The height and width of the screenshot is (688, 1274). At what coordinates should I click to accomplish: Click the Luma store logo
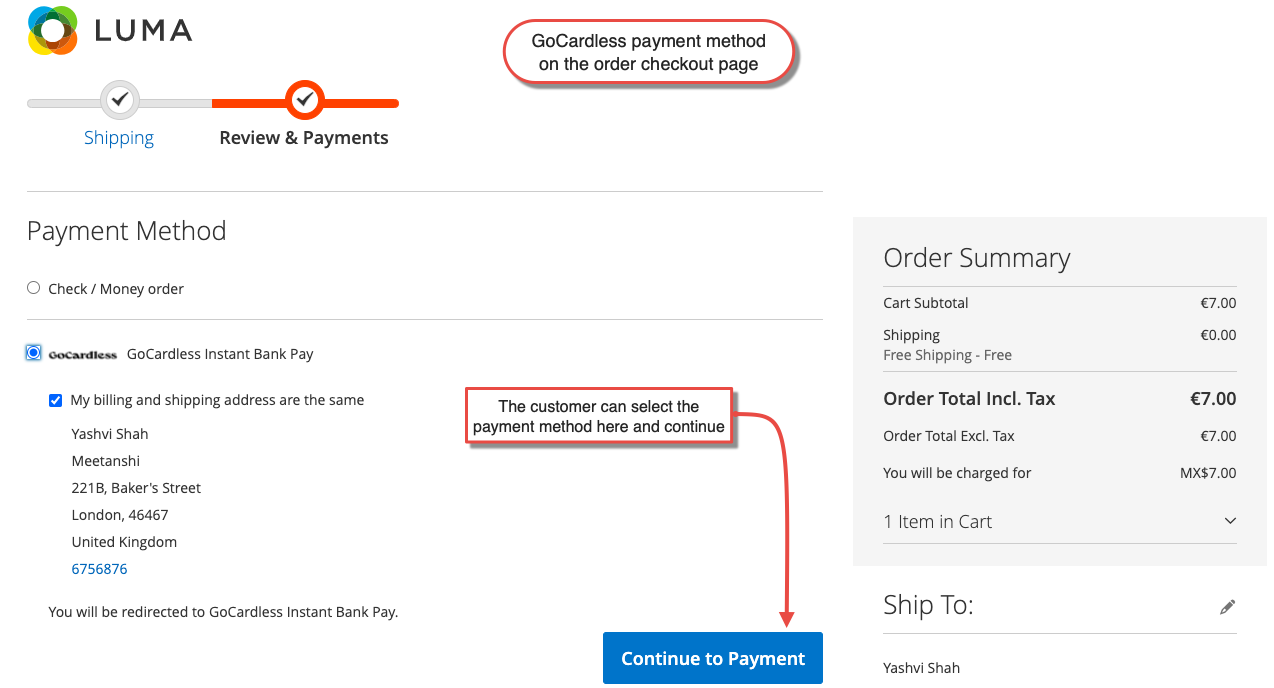point(108,30)
